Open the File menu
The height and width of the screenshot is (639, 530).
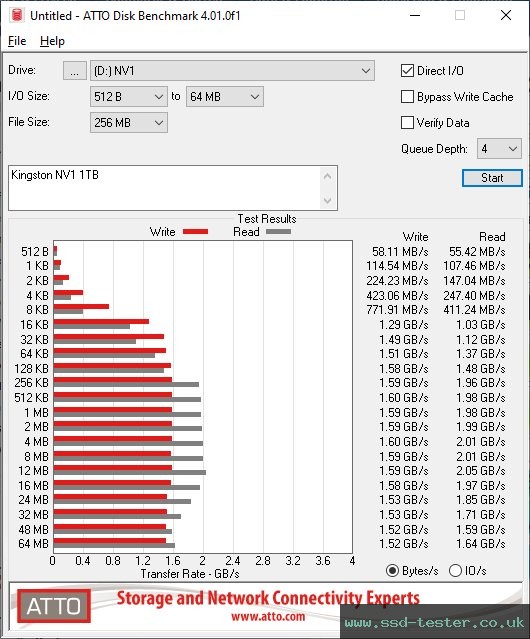[17, 41]
